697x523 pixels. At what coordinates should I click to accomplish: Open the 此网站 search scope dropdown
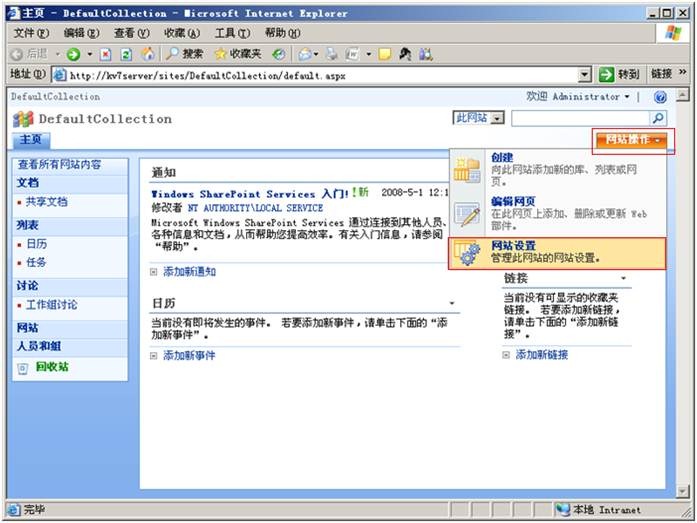coord(478,118)
